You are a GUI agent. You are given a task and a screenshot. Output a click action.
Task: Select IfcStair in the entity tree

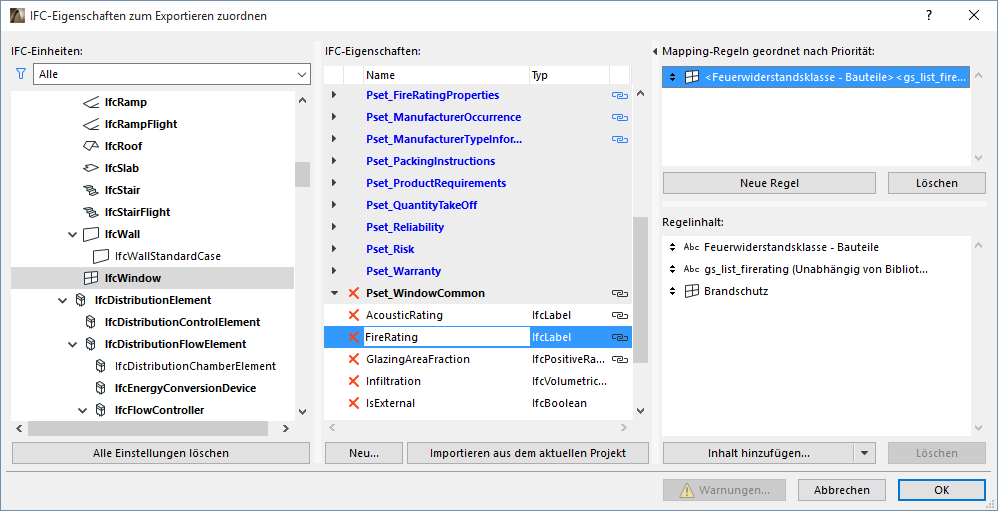pyautogui.click(x=121, y=190)
